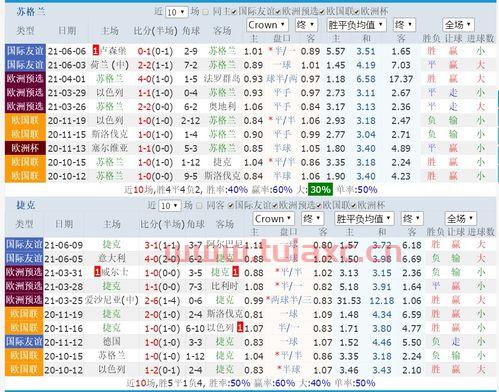Open 终 dropdown after 胜平负均值 in 捷克 section

pyautogui.click(x=412, y=219)
